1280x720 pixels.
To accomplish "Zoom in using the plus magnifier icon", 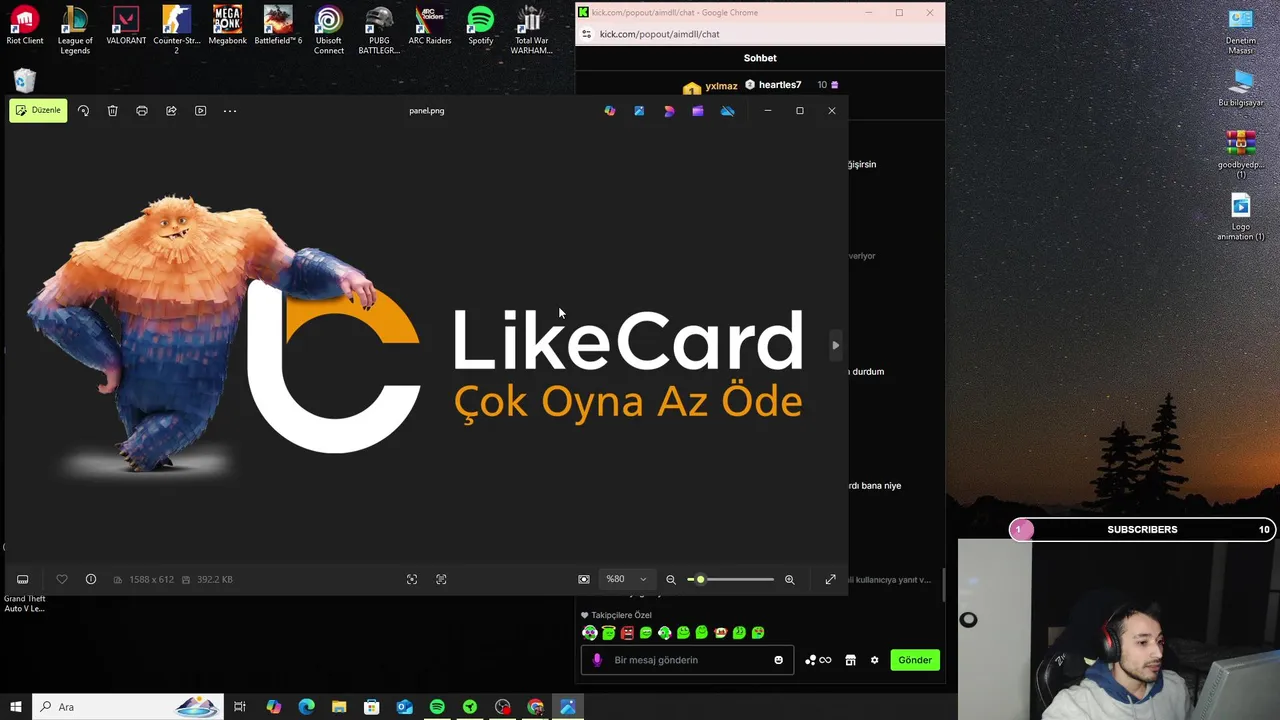I will pyautogui.click(x=789, y=579).
